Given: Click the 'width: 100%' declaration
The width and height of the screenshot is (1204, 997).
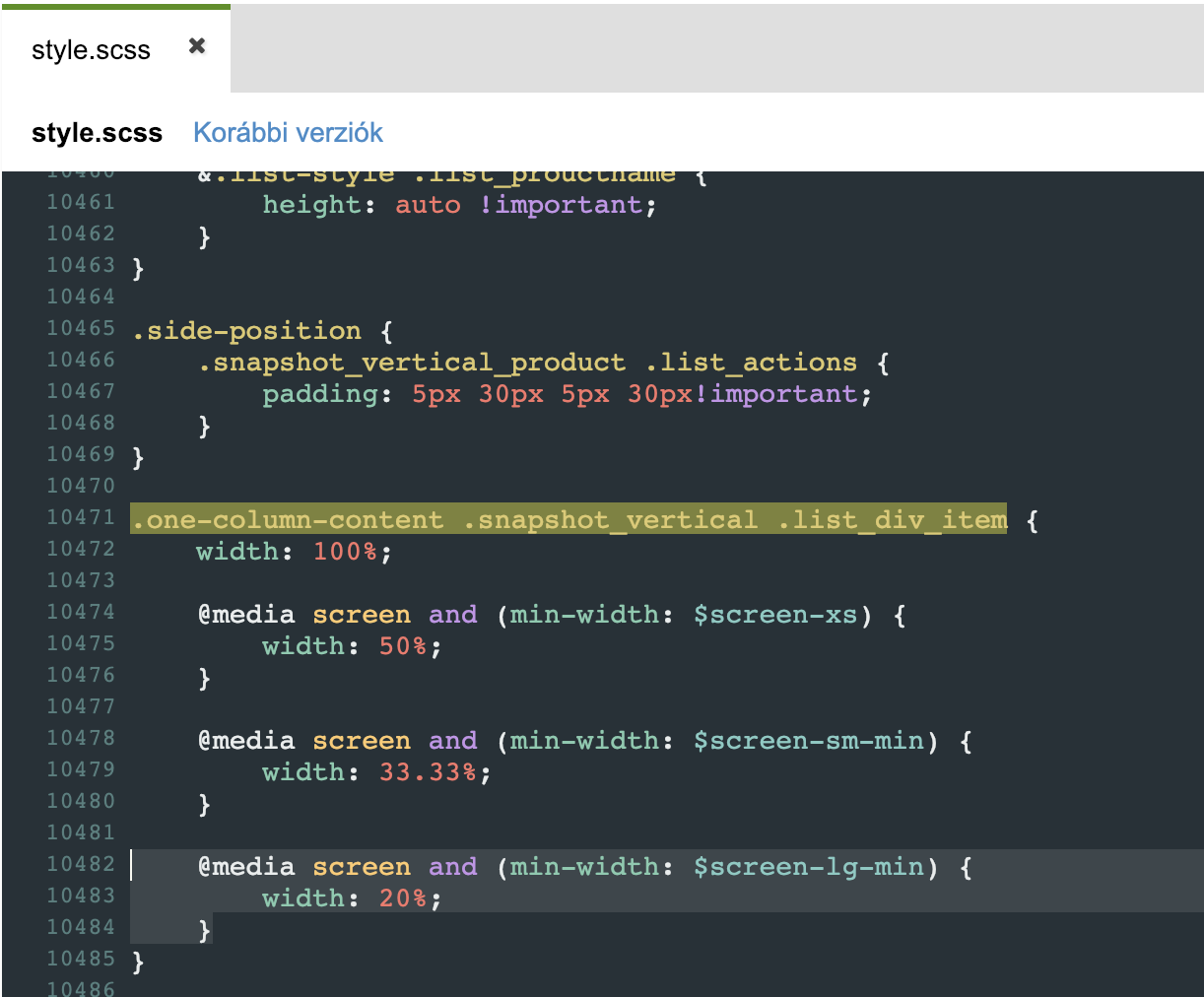Looking at the screenshot, I should click(x=295, y=552).
